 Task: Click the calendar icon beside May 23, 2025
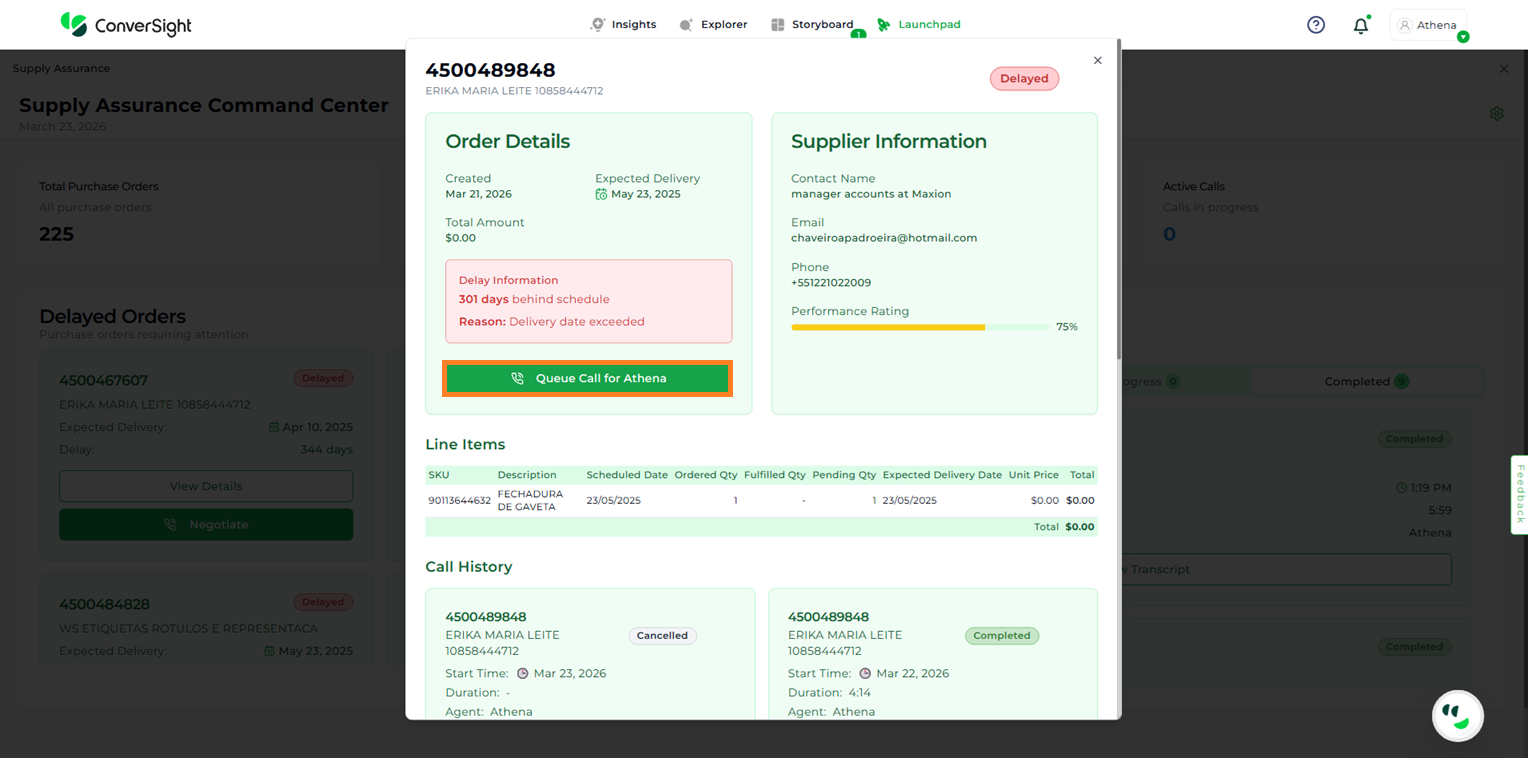pos(601,194)
